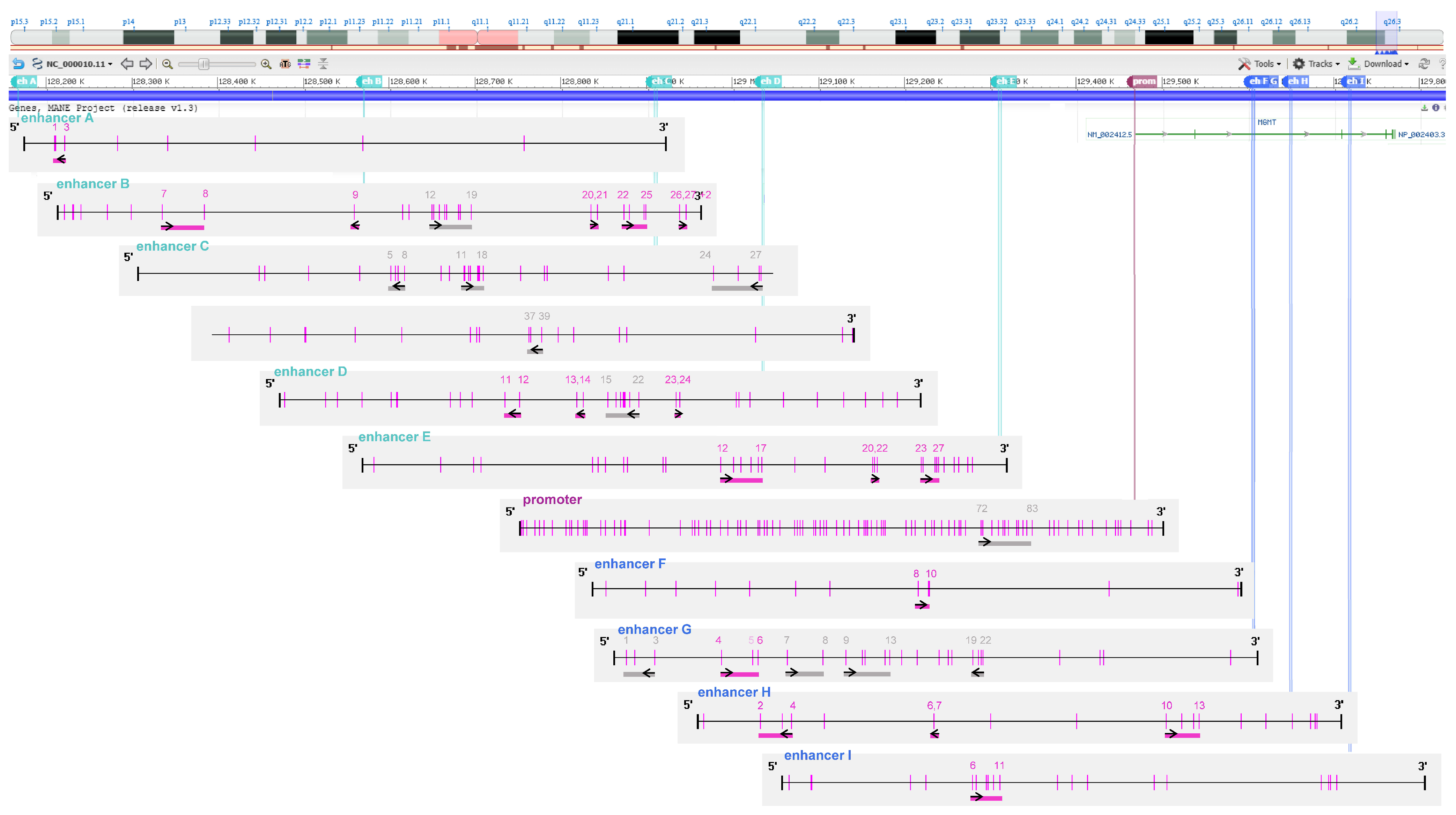Click the collapse-tracks arrows icon

point(323,64)
